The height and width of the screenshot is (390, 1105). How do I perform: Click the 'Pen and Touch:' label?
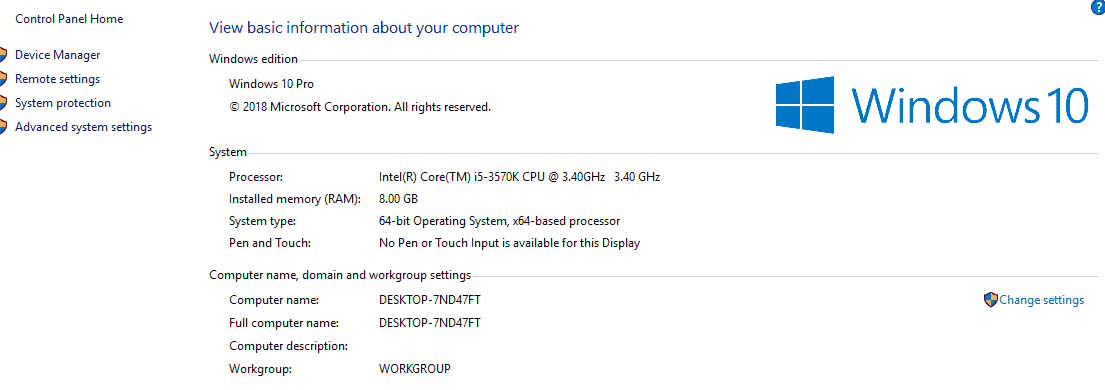(x=270, y=243)
